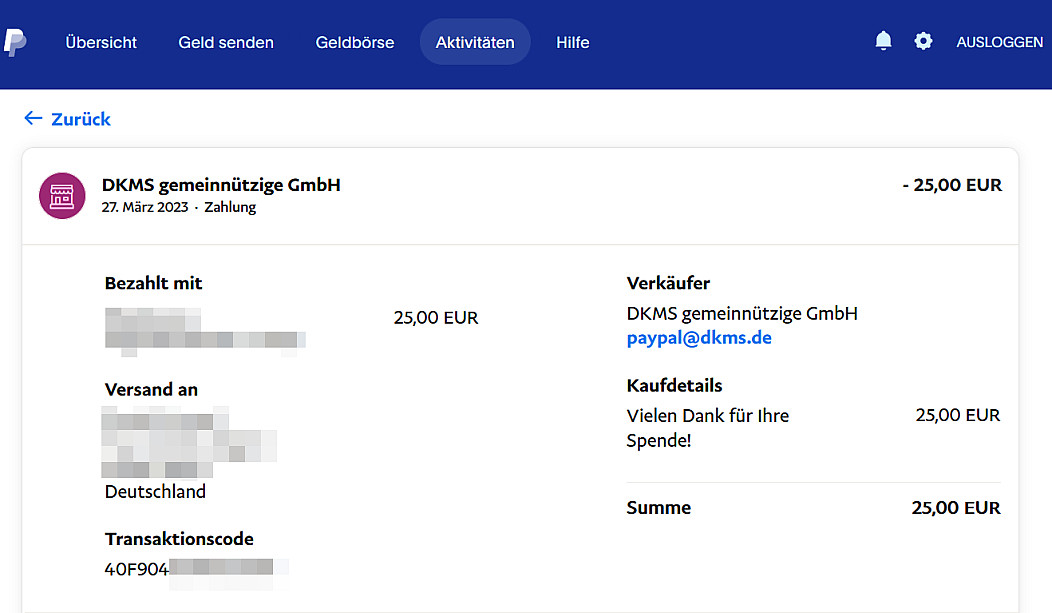Click the DKMS gemeinnützige GmbH transaction title

[221, 185]
